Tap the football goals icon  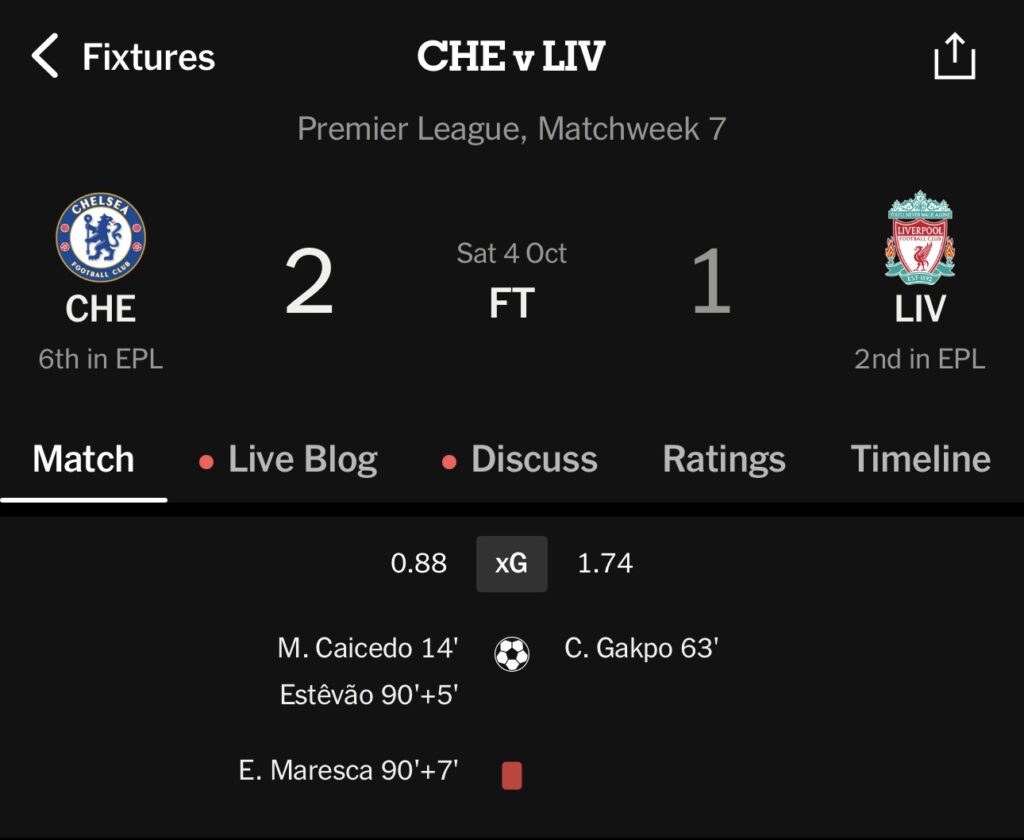512,655
